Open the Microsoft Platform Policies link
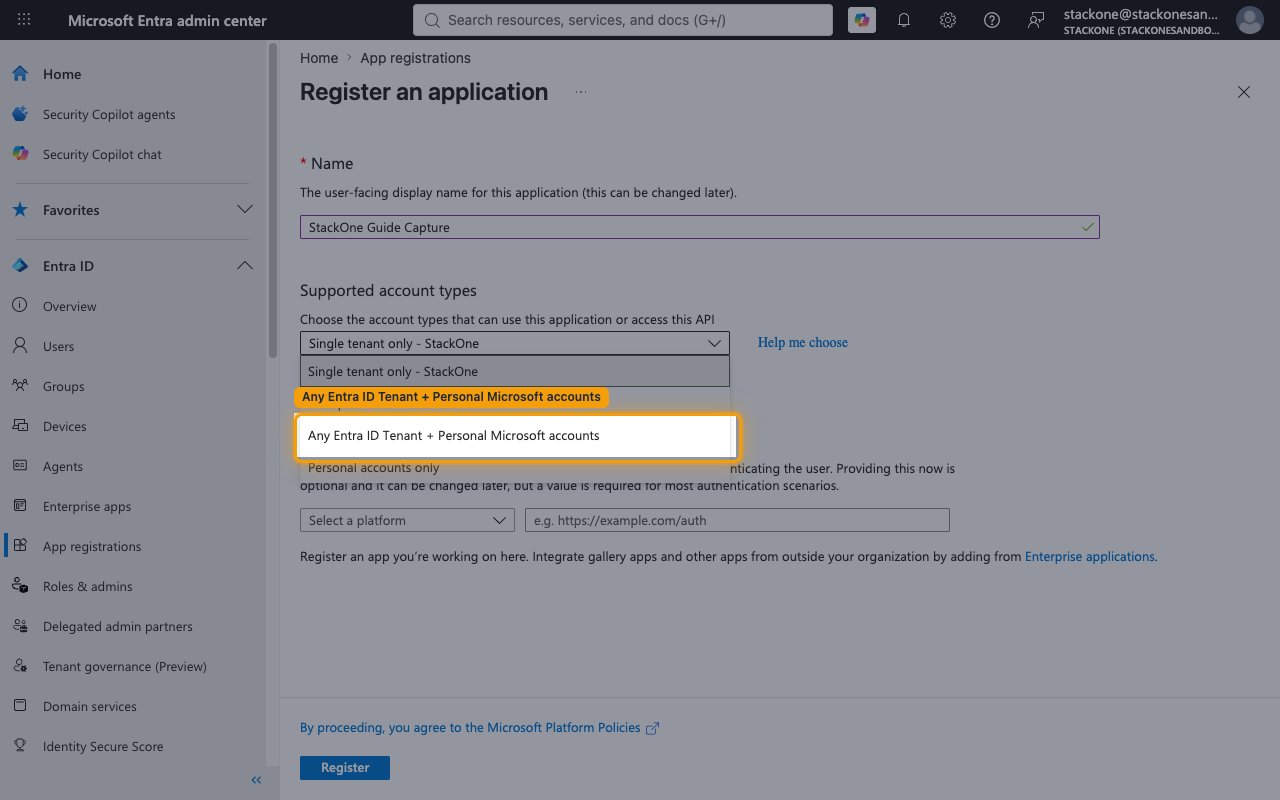 (480, 728)
